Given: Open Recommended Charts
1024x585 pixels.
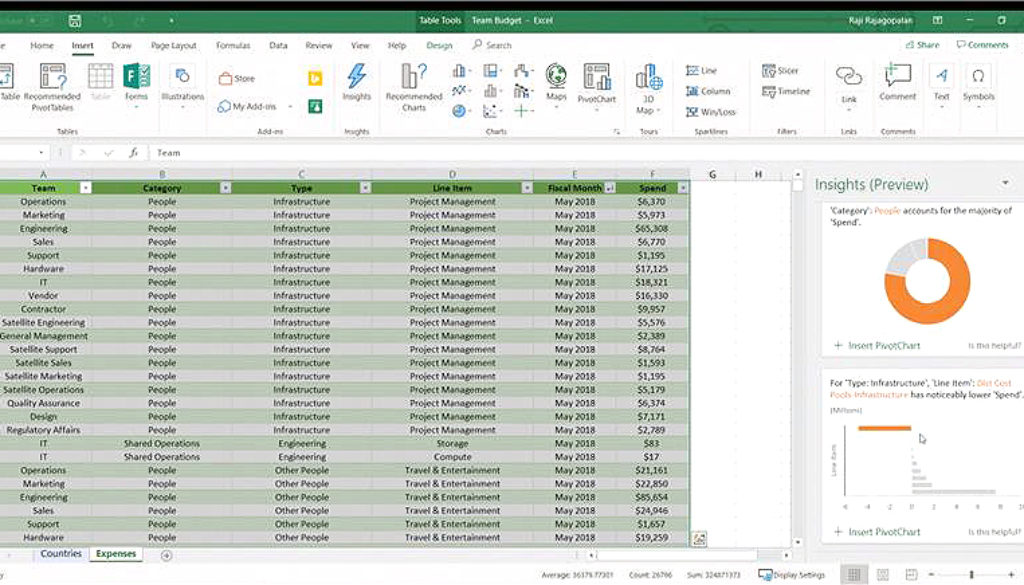Looking at the screenshot, I should coord(413,87).
